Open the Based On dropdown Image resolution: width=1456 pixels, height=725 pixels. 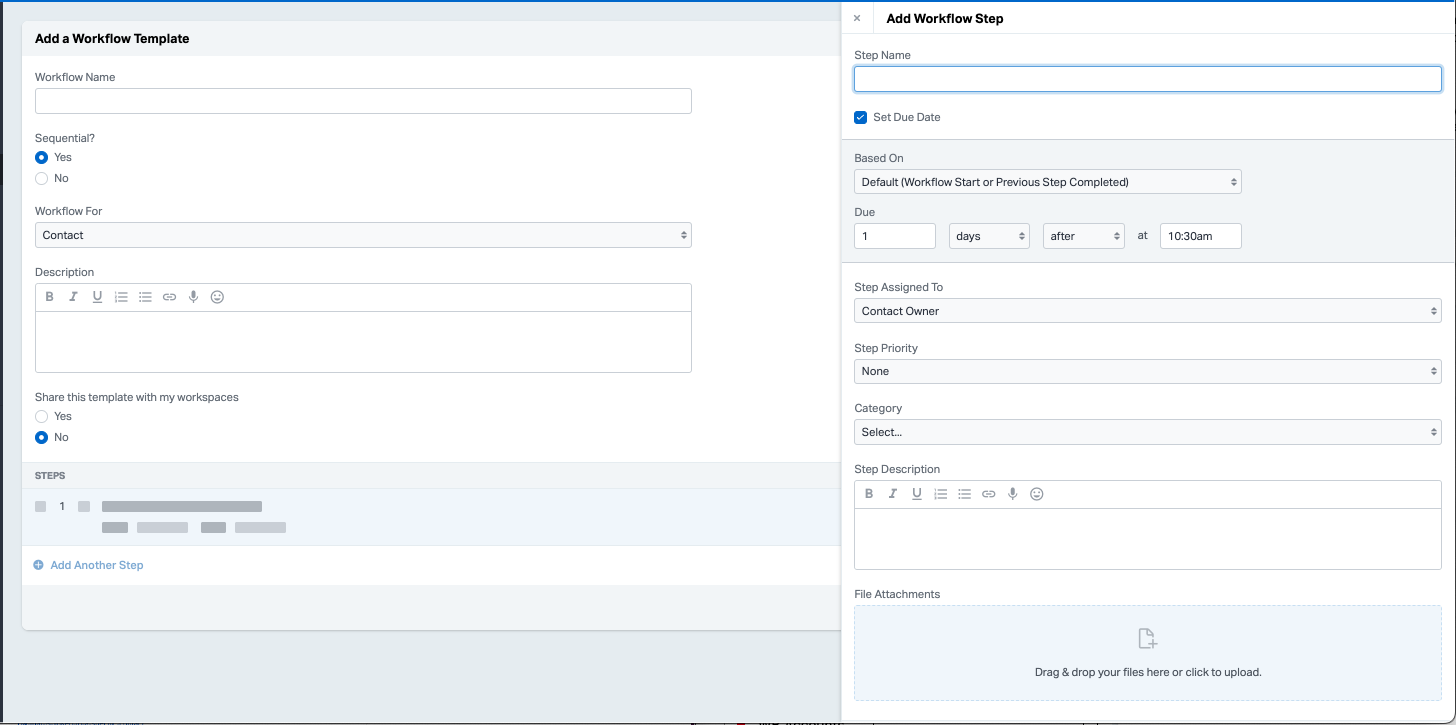tap(1047, 182)
